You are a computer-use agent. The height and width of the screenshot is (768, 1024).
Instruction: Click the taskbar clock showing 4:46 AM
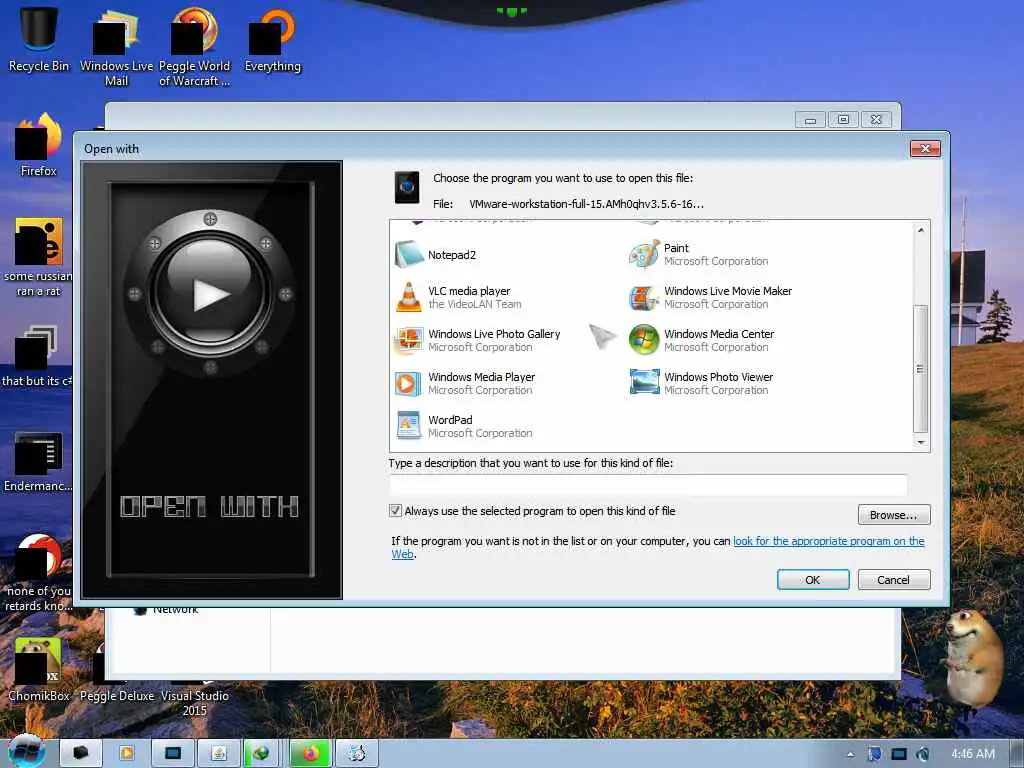[973, 754]
